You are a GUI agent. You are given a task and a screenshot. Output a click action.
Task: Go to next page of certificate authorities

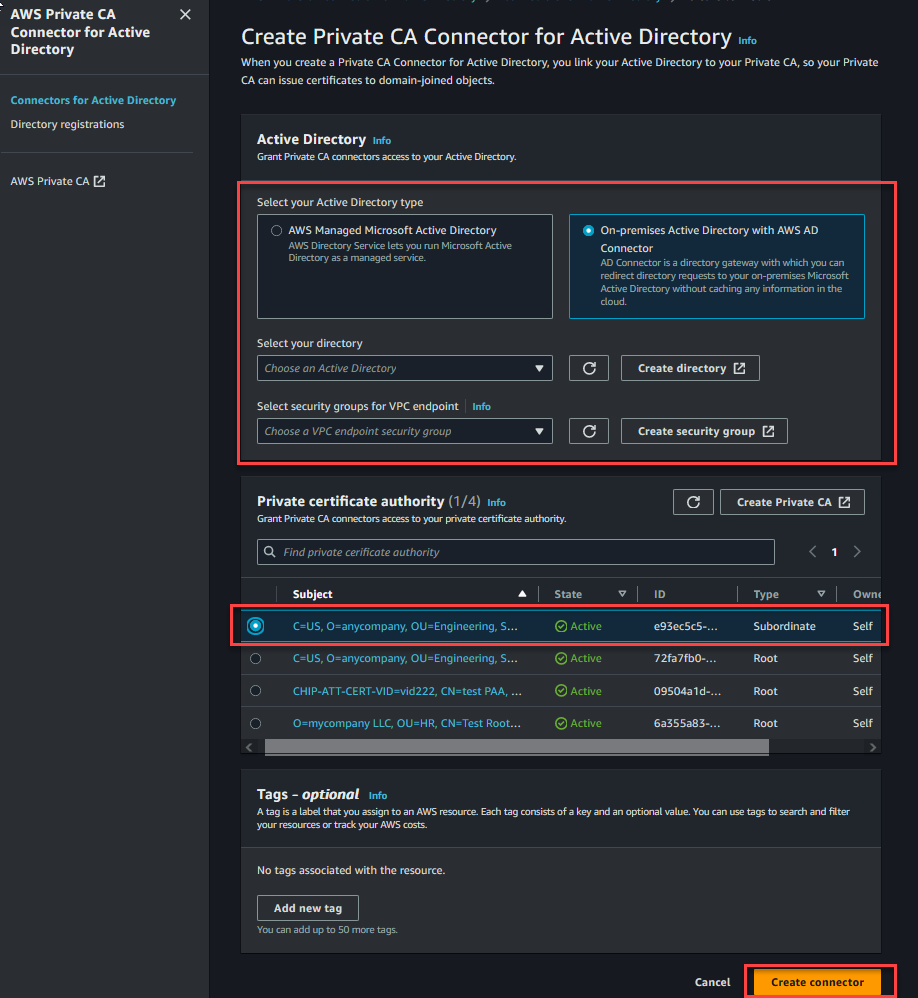857,552
